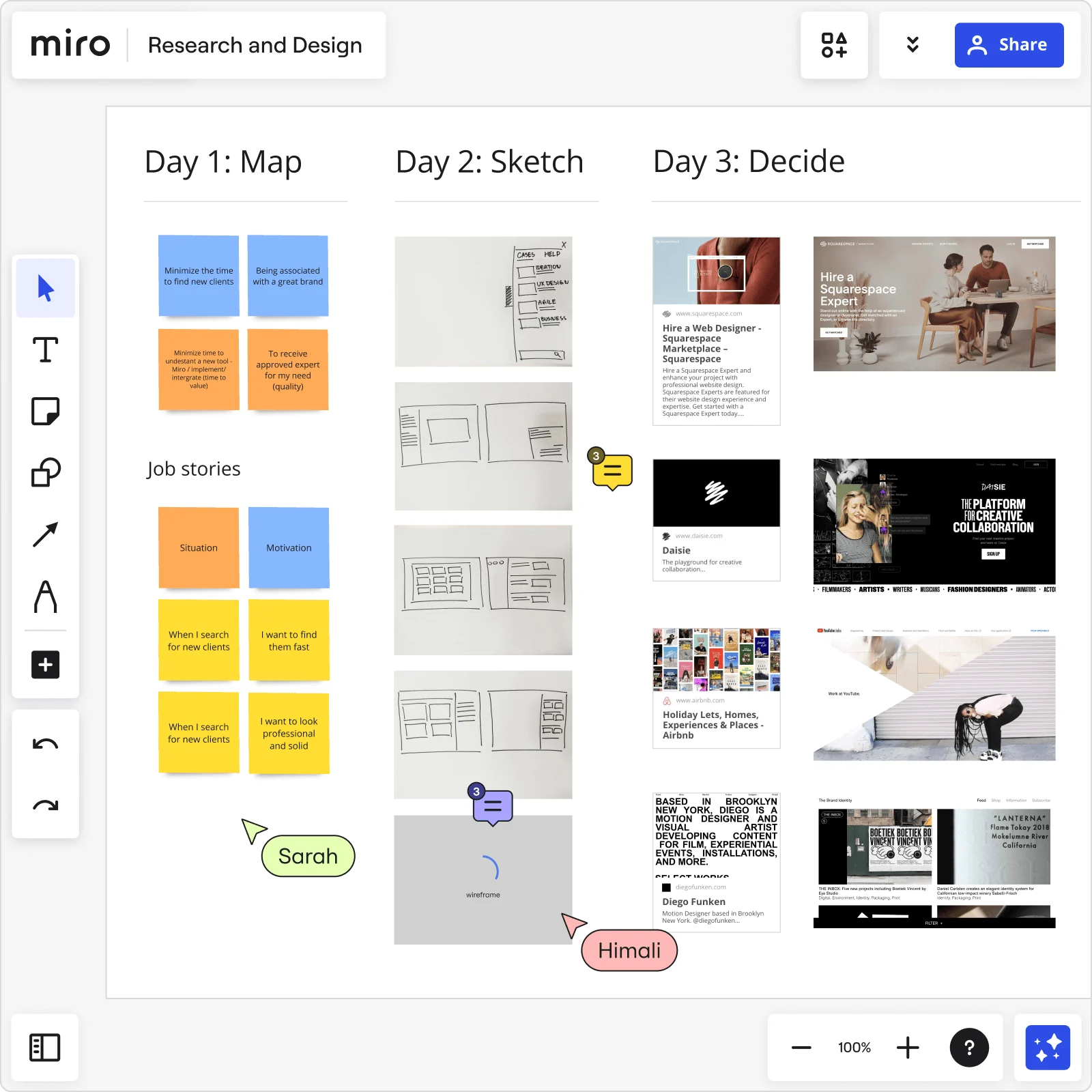This screenshot has width=1092, height=1092.
Task: Select orange note Minimize time to understand a new tool
Action: coord(199,370)
